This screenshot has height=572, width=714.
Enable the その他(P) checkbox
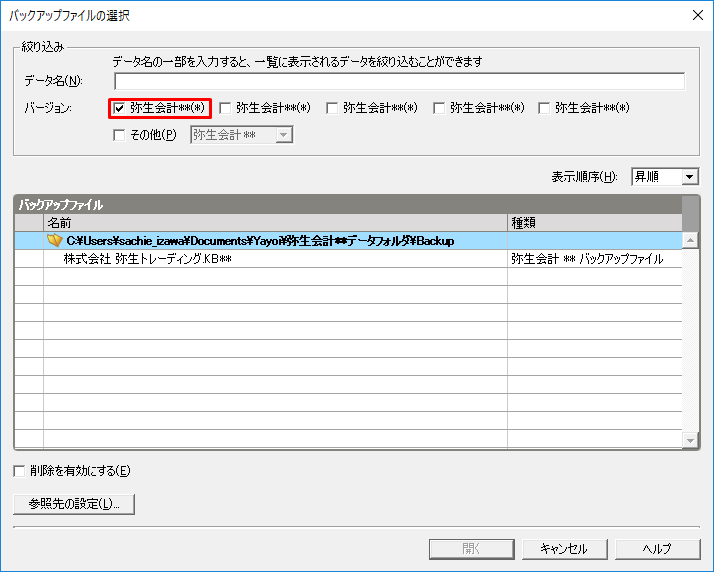pyautogui.click(x=119, y=135)
